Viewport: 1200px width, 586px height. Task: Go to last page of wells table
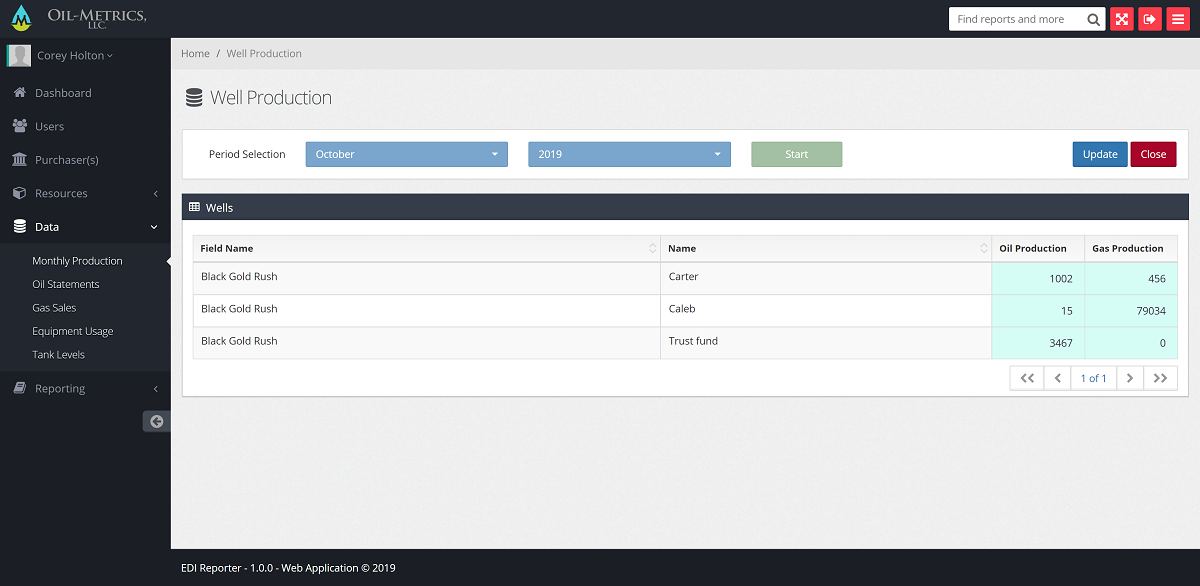1160,378
